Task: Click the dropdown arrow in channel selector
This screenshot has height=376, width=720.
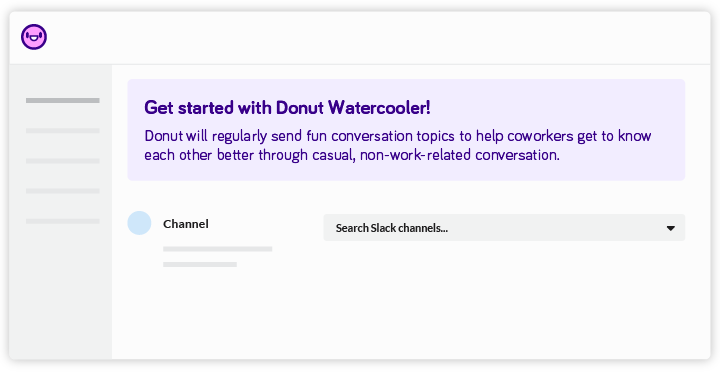Action: (x=670, y=228)
